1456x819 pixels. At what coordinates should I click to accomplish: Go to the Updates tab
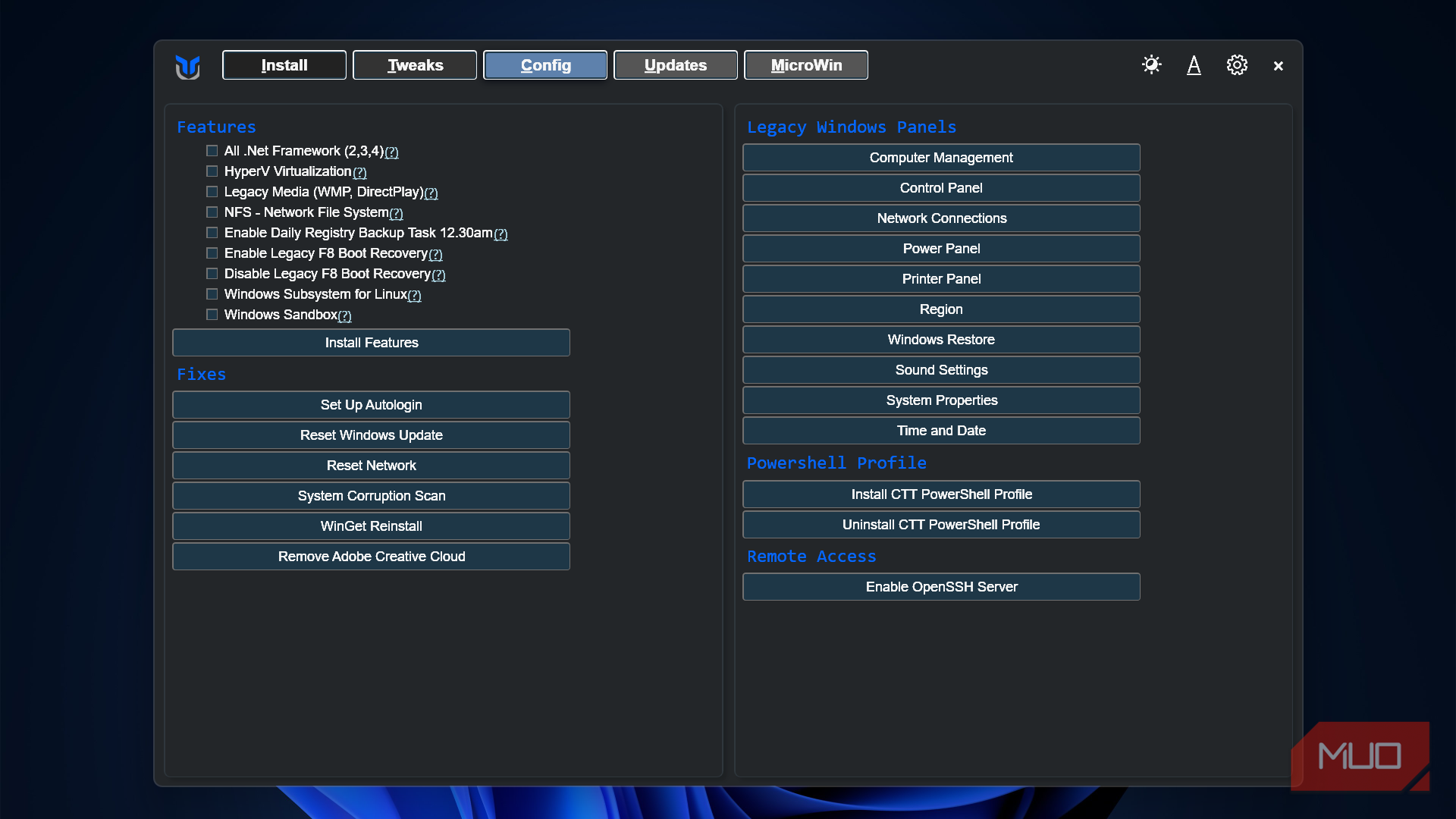tap(675, 65)
